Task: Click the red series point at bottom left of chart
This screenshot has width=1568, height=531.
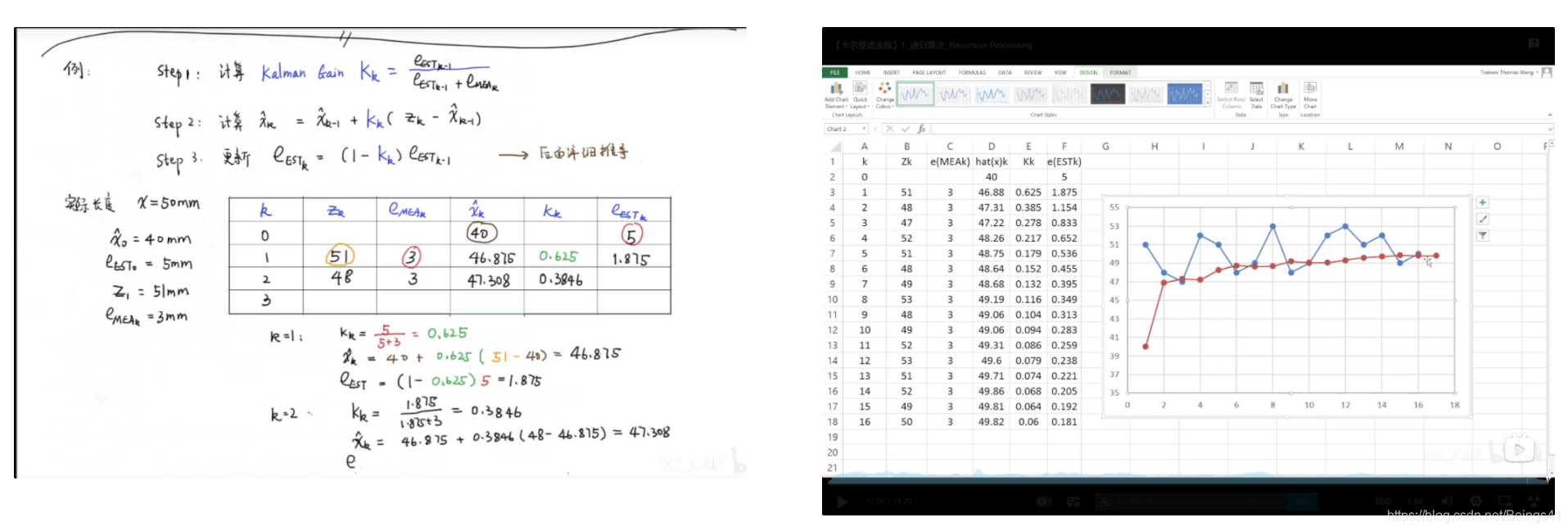Action: tap(1145, 347)
